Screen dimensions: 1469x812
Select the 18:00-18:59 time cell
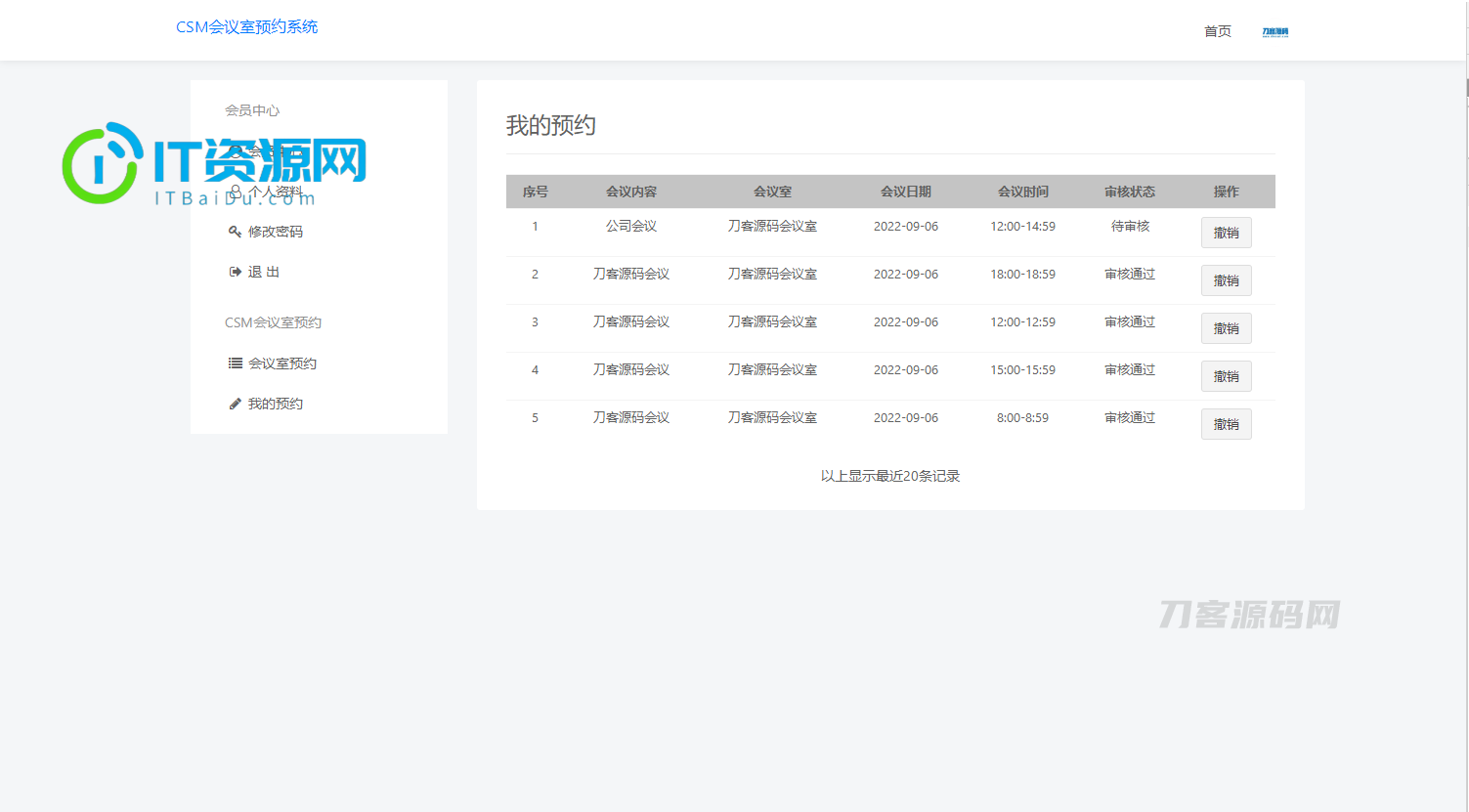tap(1022, 274)
